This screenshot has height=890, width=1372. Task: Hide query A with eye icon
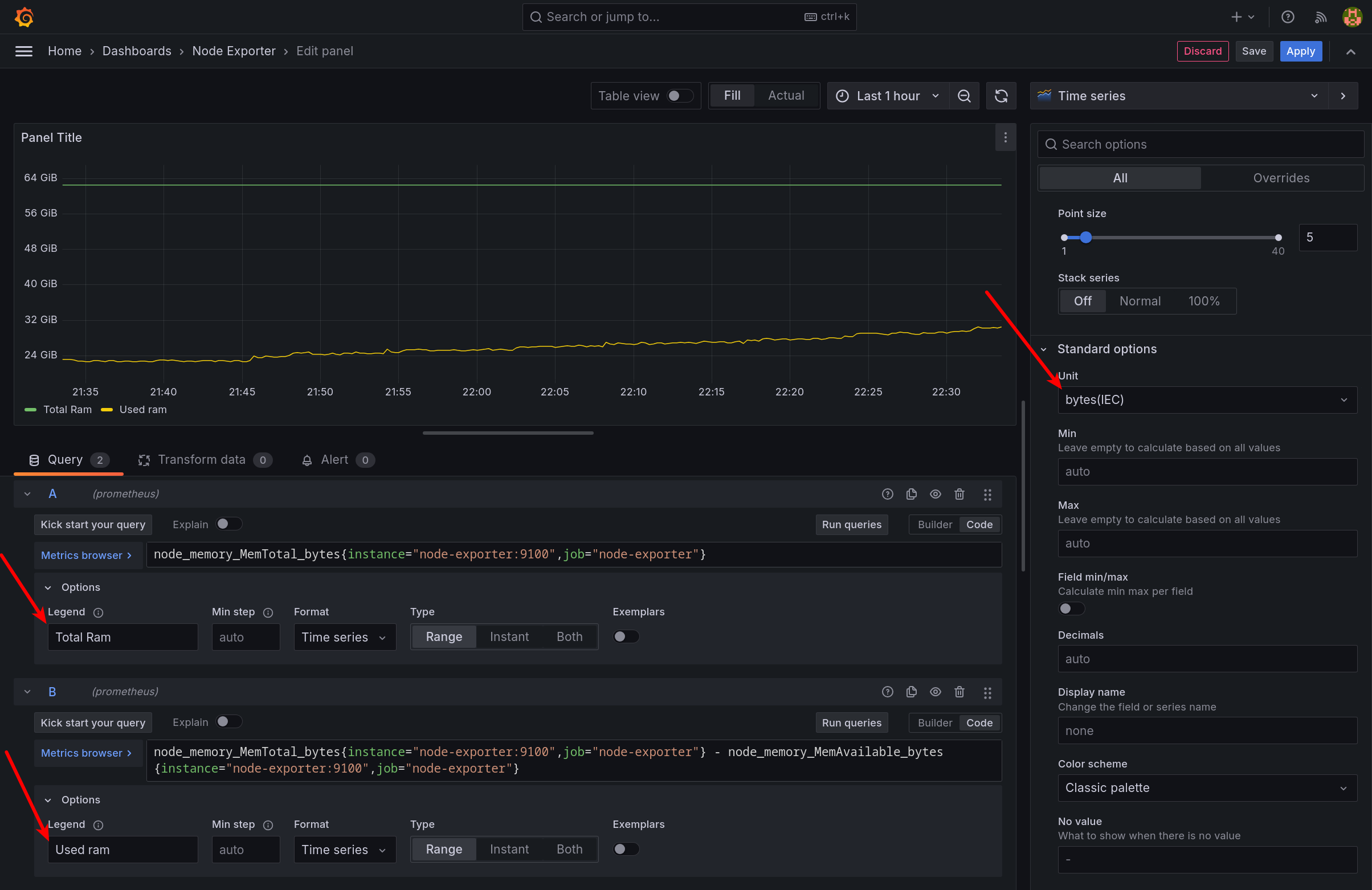click(935, 494)
